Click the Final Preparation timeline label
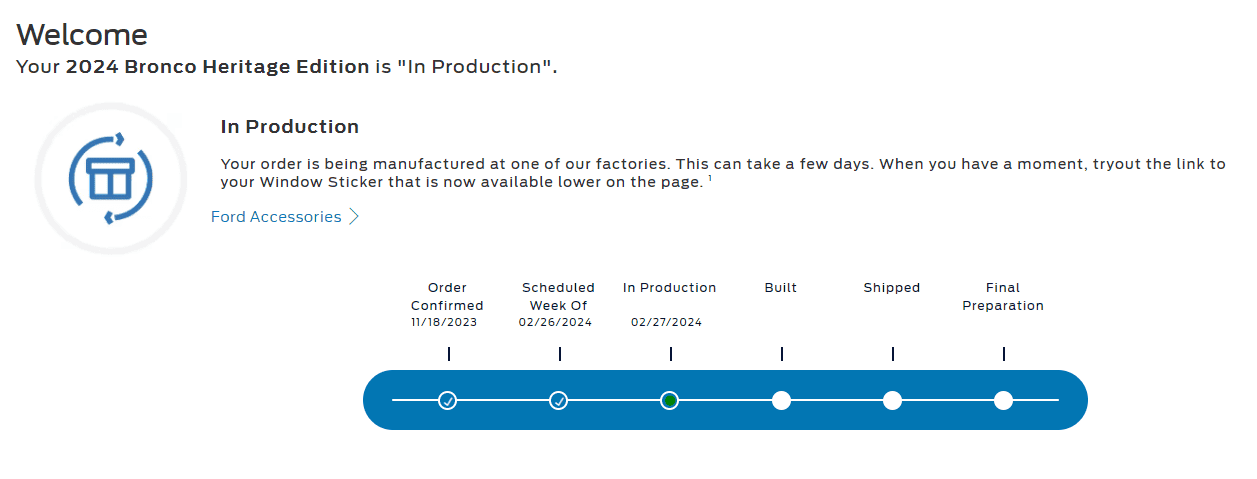The height and width of the screenshot is (479, 1257). 1003,297
